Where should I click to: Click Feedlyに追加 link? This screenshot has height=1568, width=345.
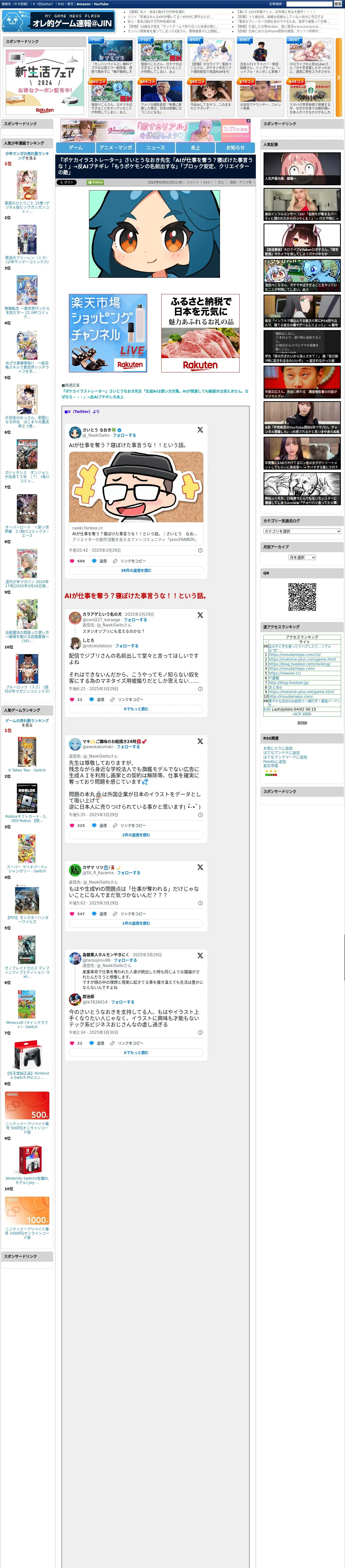point(275,762)
